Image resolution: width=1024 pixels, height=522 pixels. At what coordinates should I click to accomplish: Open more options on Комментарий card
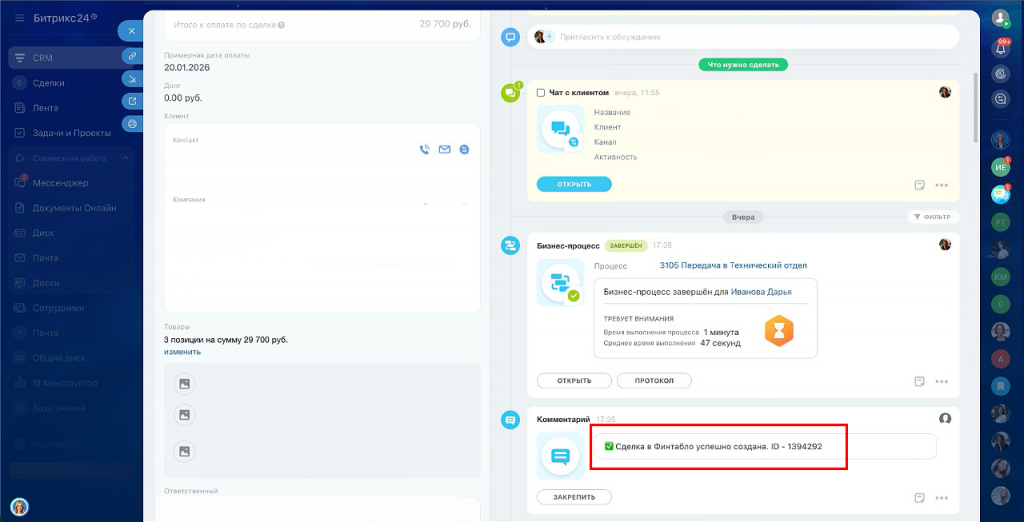pyautogui.click(x=941, y=497)
